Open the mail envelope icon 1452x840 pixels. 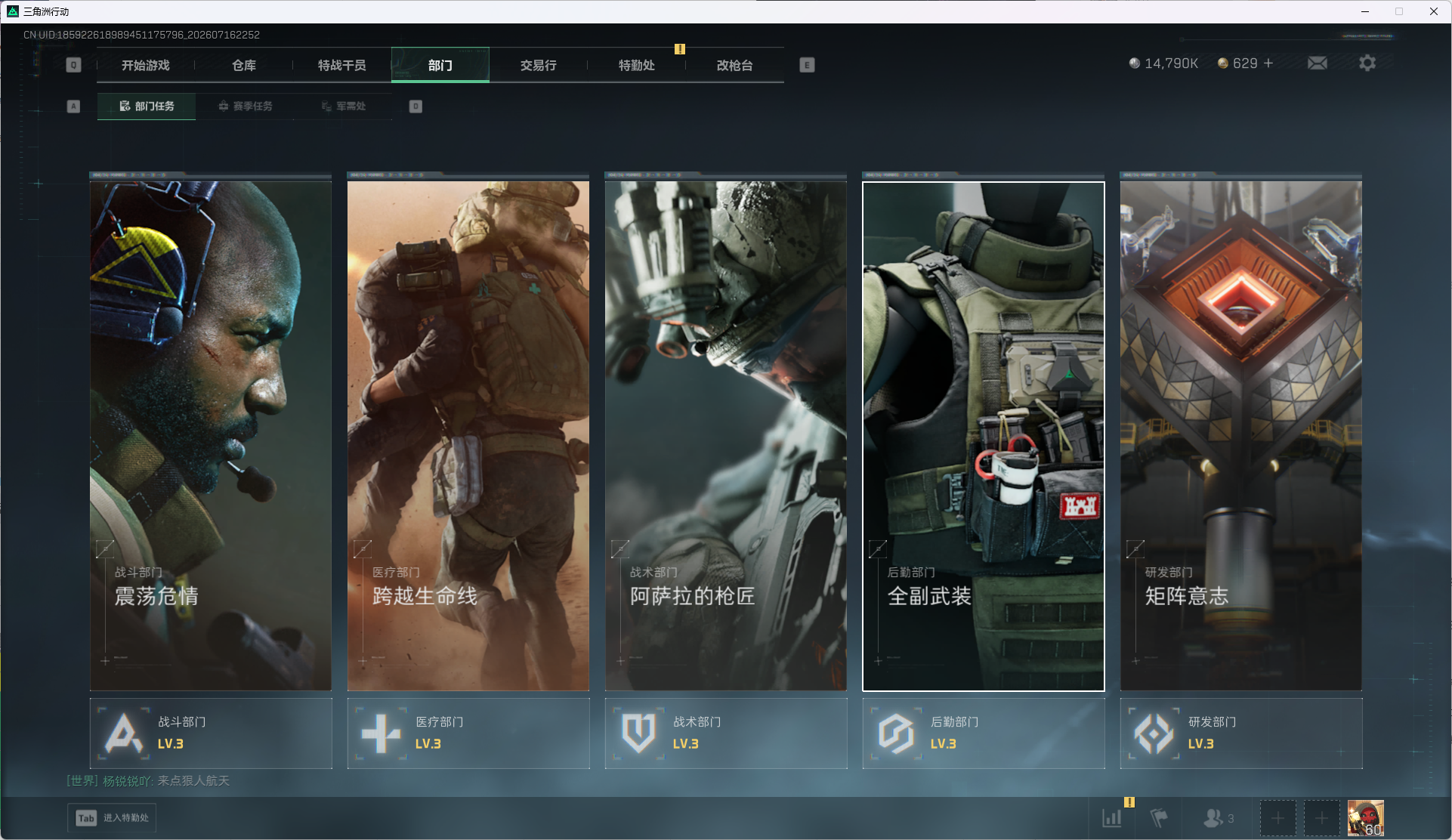pyautogui.click(x=1318, y=63)
